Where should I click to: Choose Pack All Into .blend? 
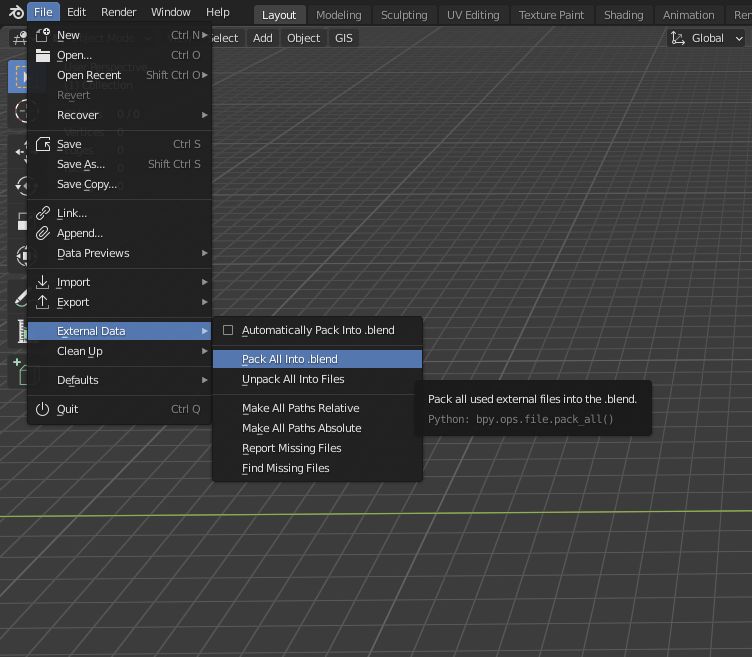coord(317,359)
